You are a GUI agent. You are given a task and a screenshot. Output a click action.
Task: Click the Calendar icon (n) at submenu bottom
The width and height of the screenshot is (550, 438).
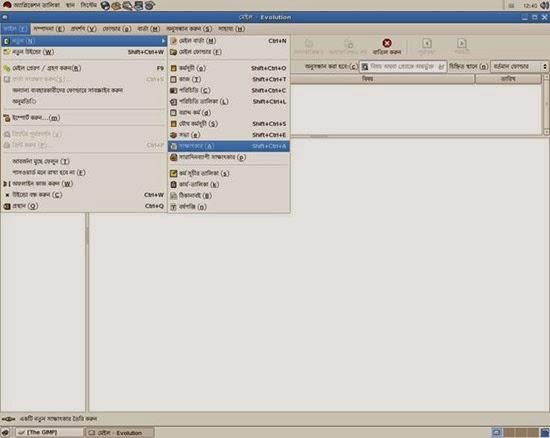pos(173,207)
